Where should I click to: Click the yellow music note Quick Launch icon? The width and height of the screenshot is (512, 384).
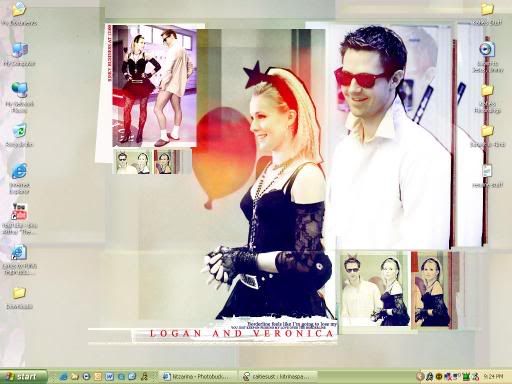tap(144, 377)
